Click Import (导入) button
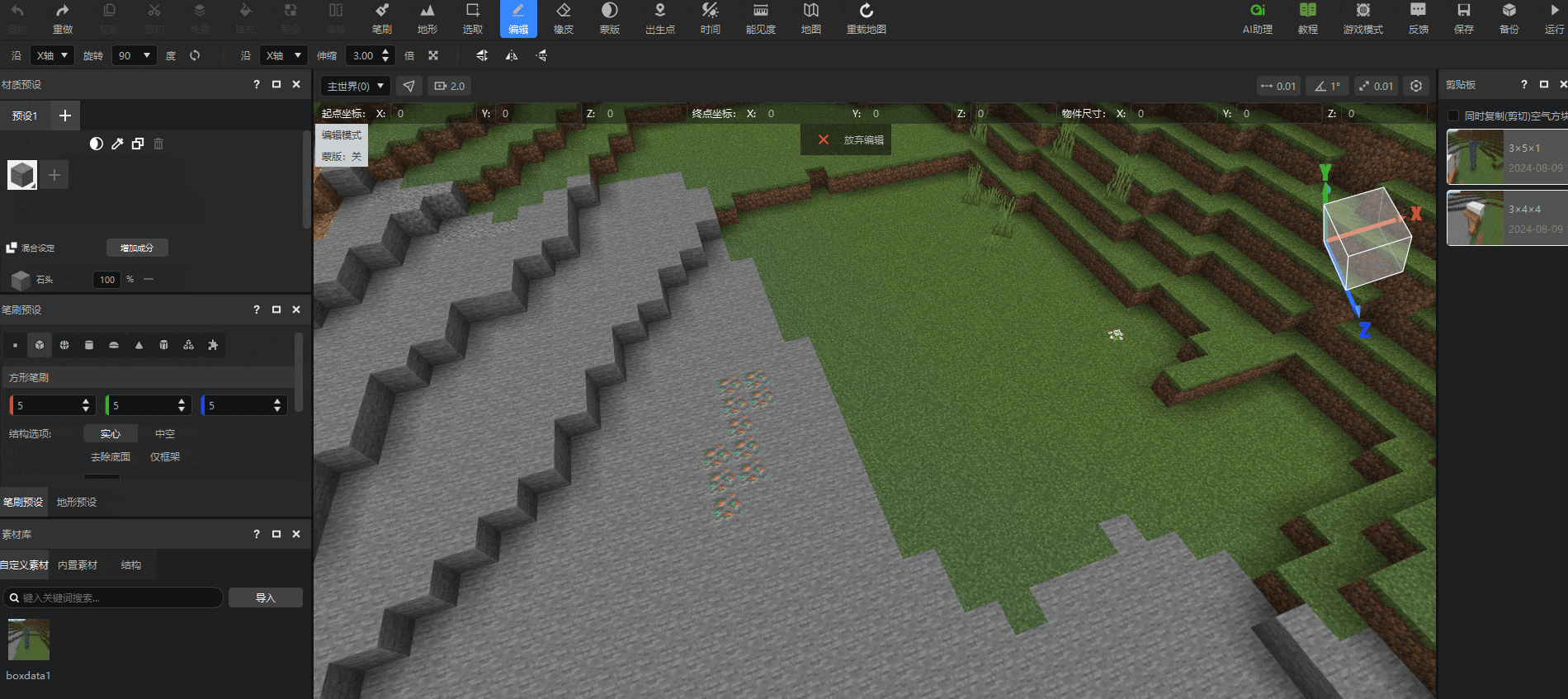 266,597
